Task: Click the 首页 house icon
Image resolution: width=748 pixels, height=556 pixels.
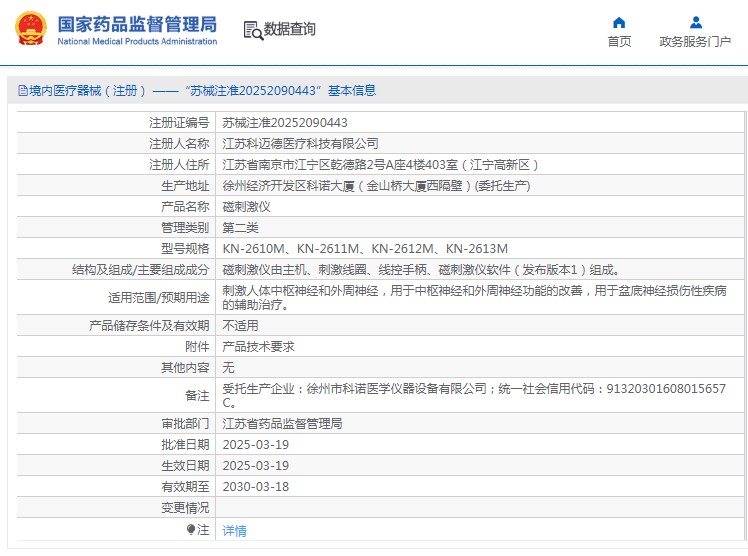Action: click(619, 22)
